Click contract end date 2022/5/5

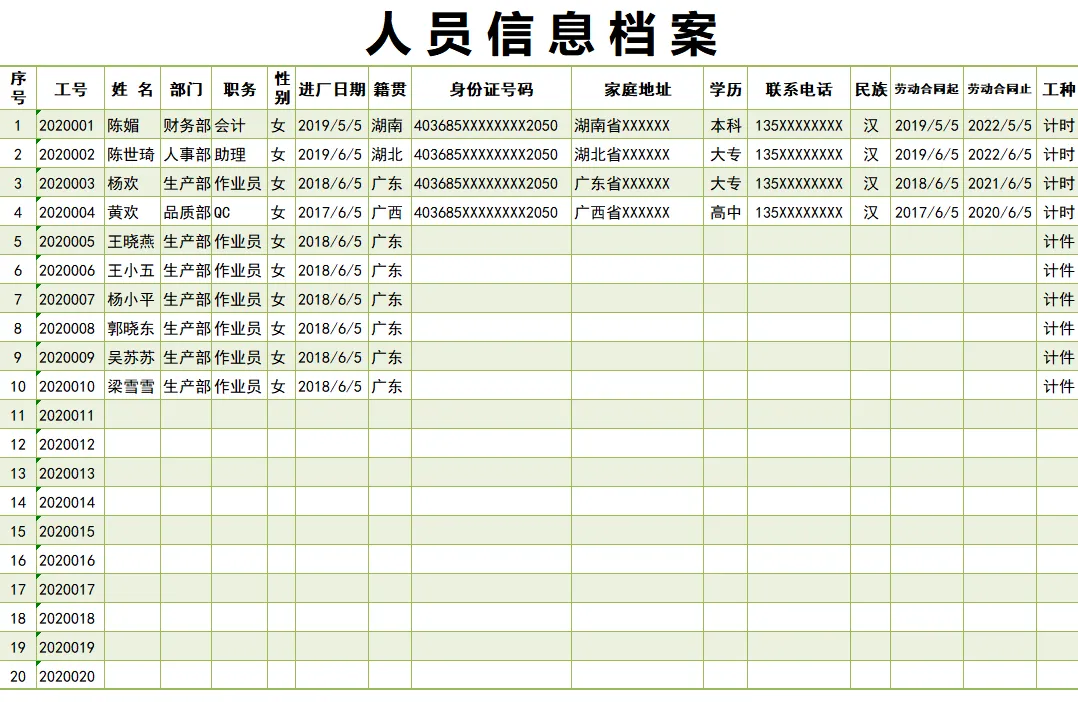[1000, 125]
